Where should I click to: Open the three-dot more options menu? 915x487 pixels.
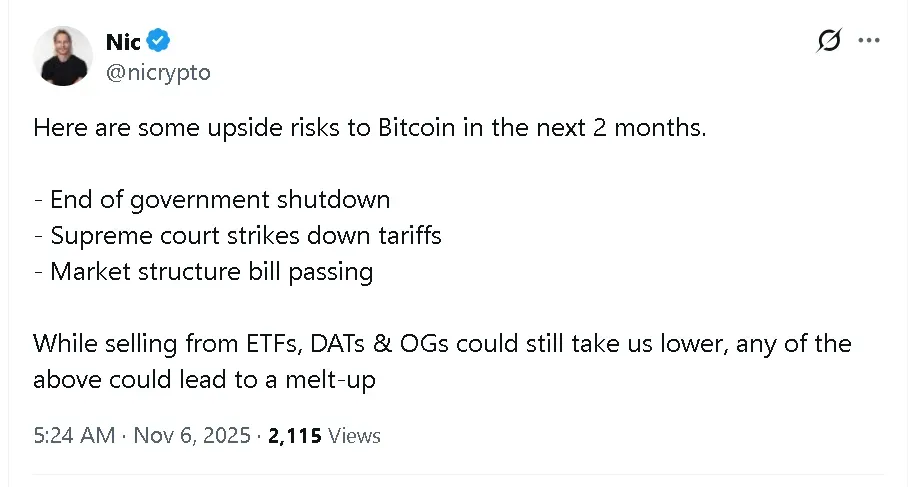coord(869,41)
